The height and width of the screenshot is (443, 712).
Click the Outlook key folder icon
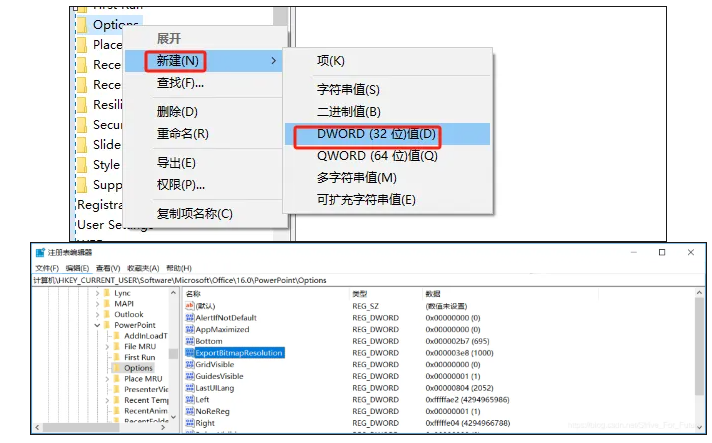(107, 314)
